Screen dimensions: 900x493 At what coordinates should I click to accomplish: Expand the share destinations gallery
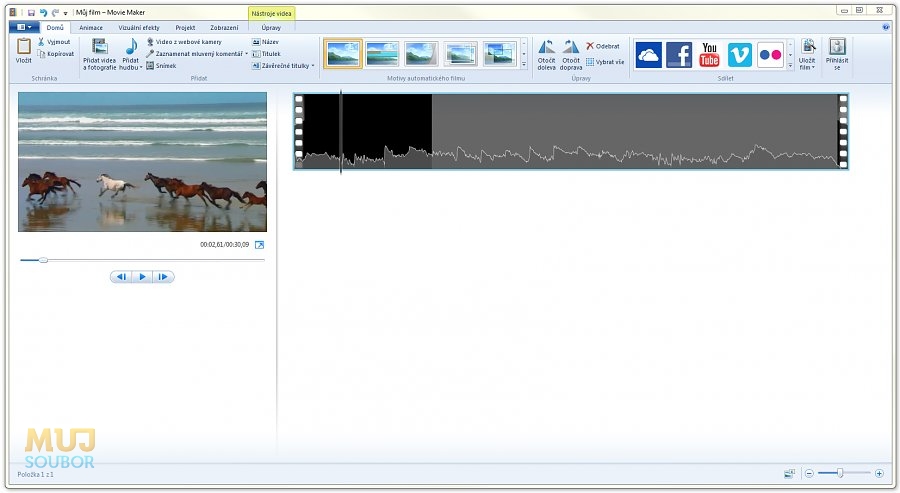[790, 65]
